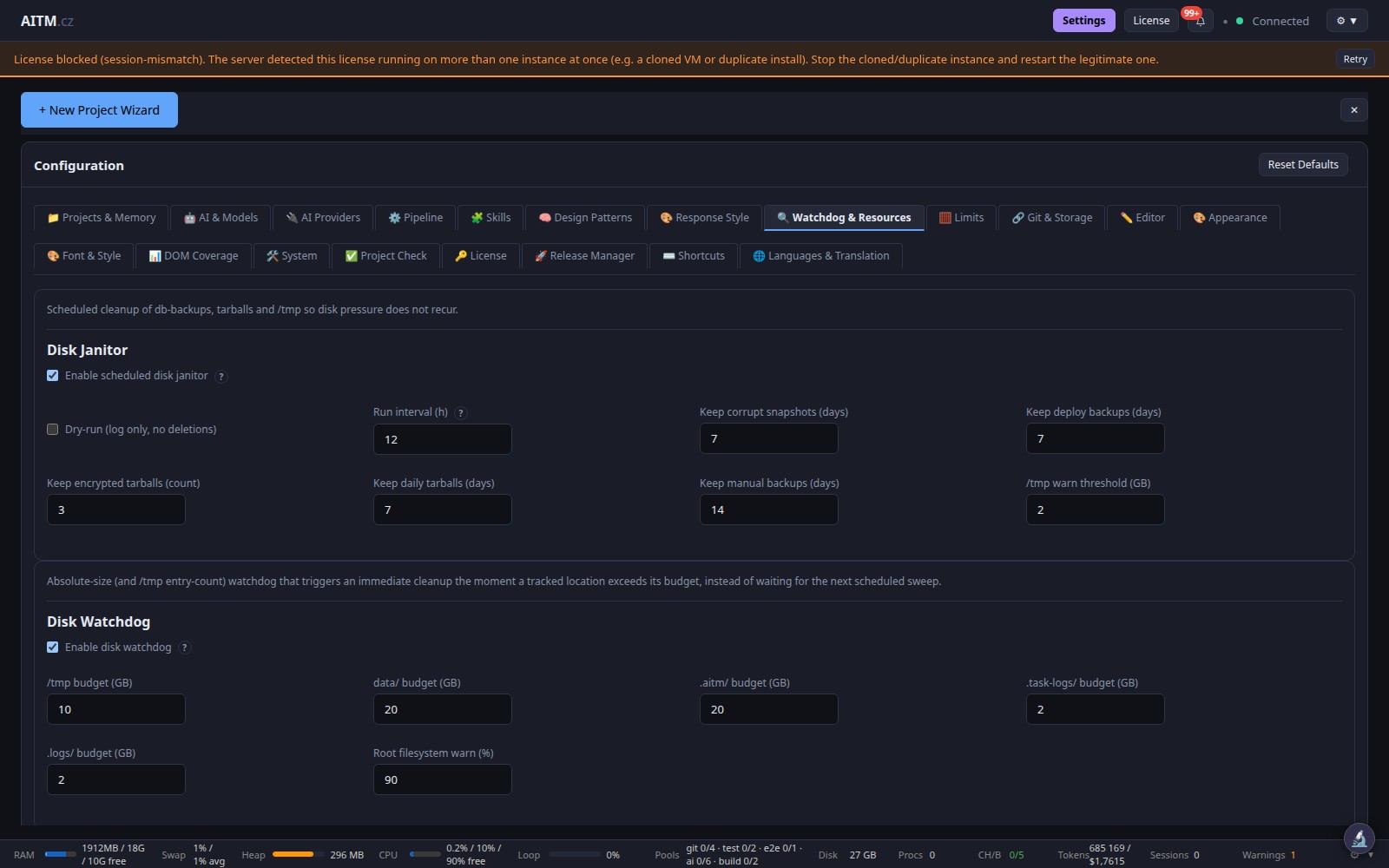Switch to the System tools tab

pyautogui.click(x=292, y=256)
